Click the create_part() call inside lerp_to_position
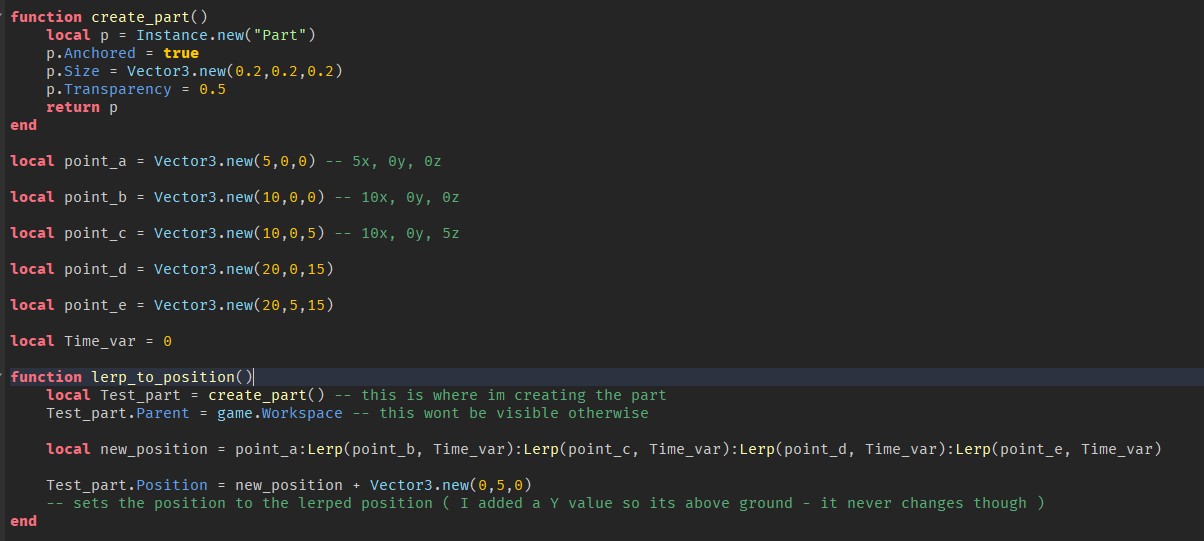The height and width of the screenshot is (541, 1204). [266, 395]
